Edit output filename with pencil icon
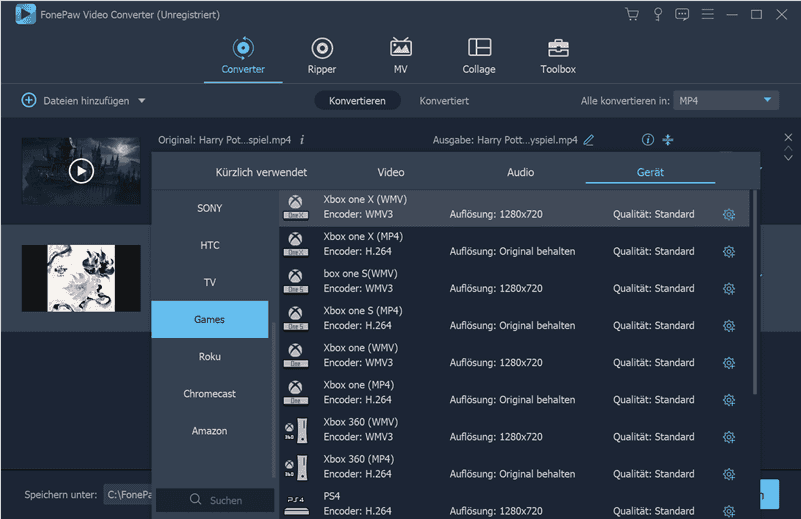The height and width of the screenshot is (519, 801). 588,139
